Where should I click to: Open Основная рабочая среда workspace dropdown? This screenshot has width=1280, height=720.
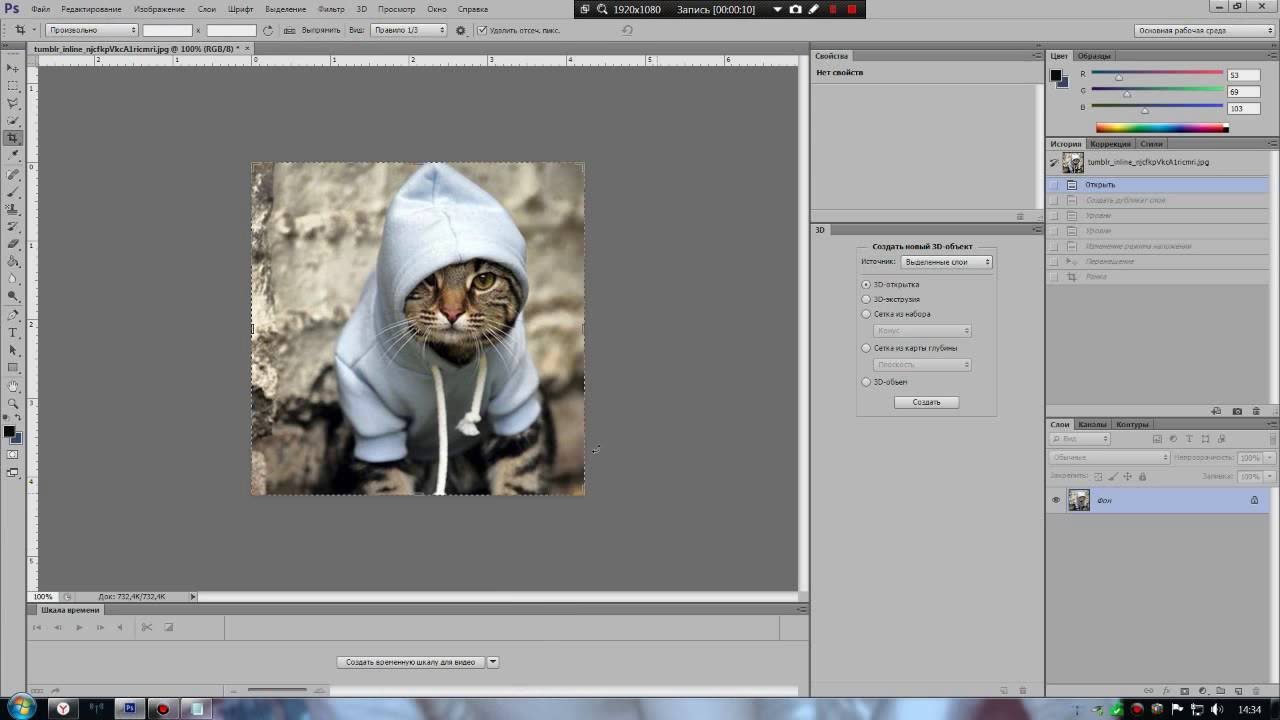tap(1205, 30)
